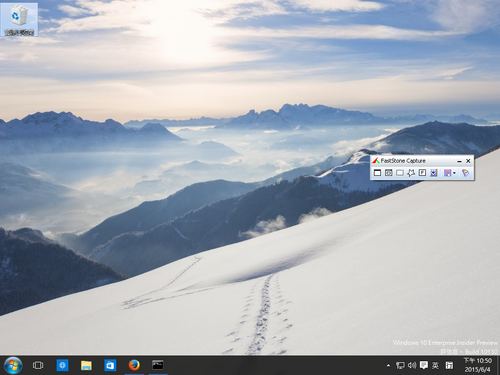Open the Recycle Bin desktop icon
The image size is (500, 375).
19,19
